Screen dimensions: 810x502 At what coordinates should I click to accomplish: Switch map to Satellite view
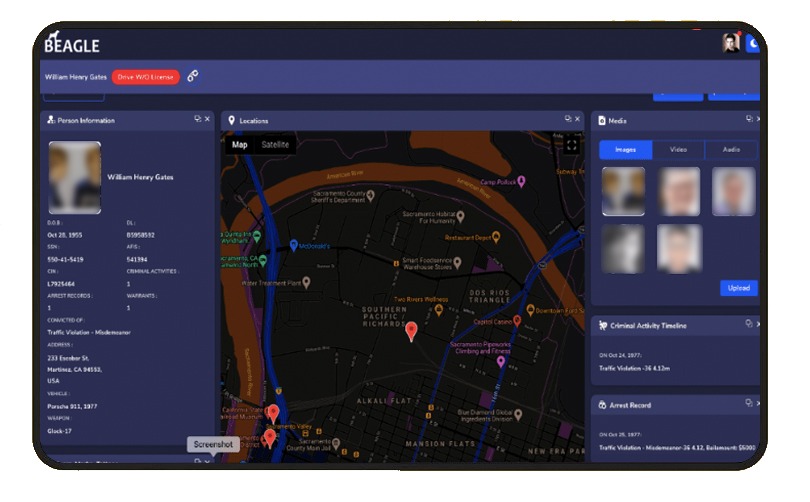coord(275,145)
